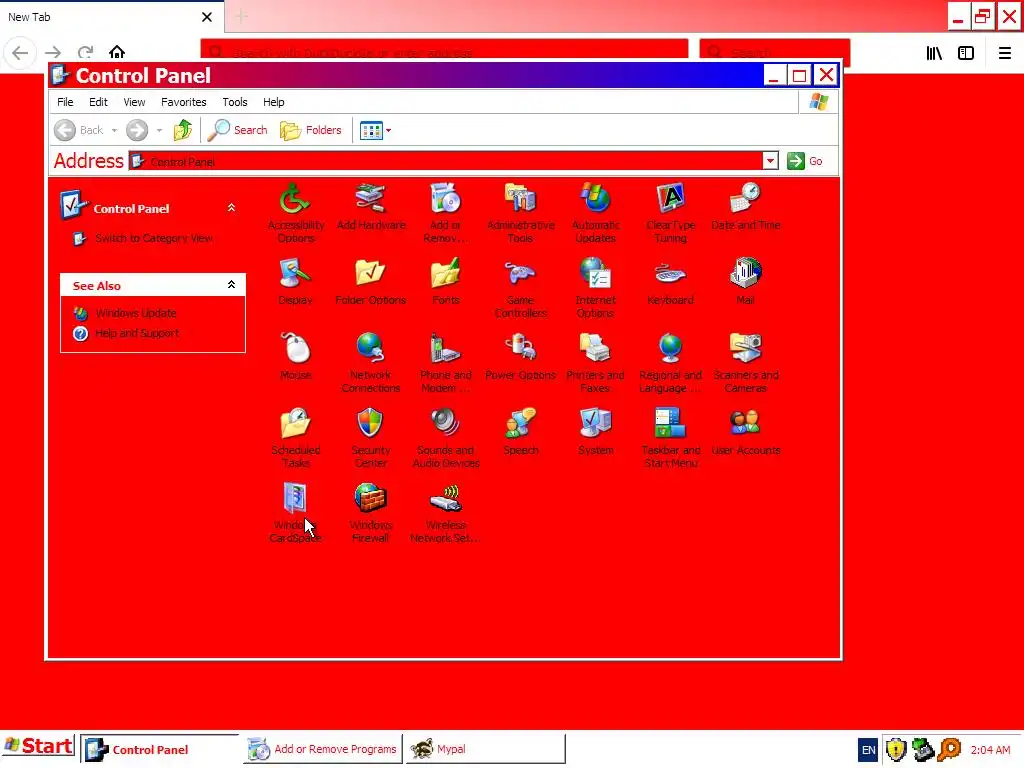
Task: Open the Forward button history arrow
Action: click(159, 131)
